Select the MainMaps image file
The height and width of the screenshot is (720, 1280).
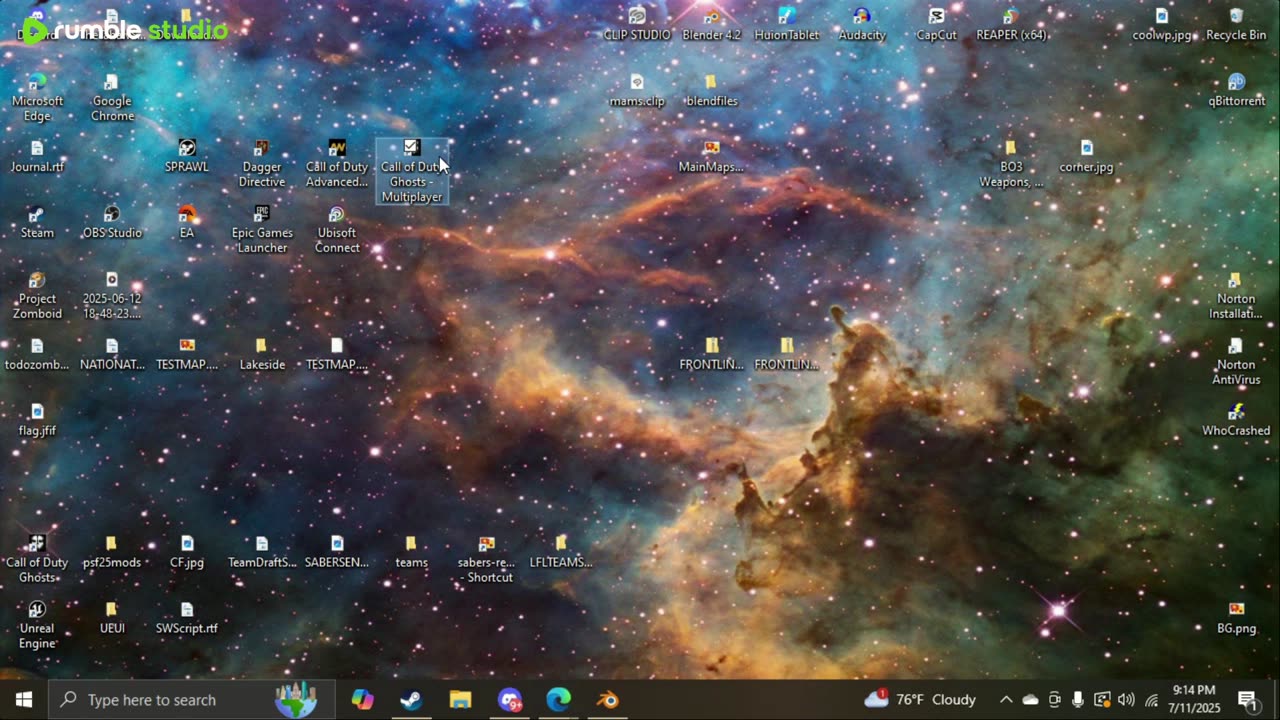711,156
